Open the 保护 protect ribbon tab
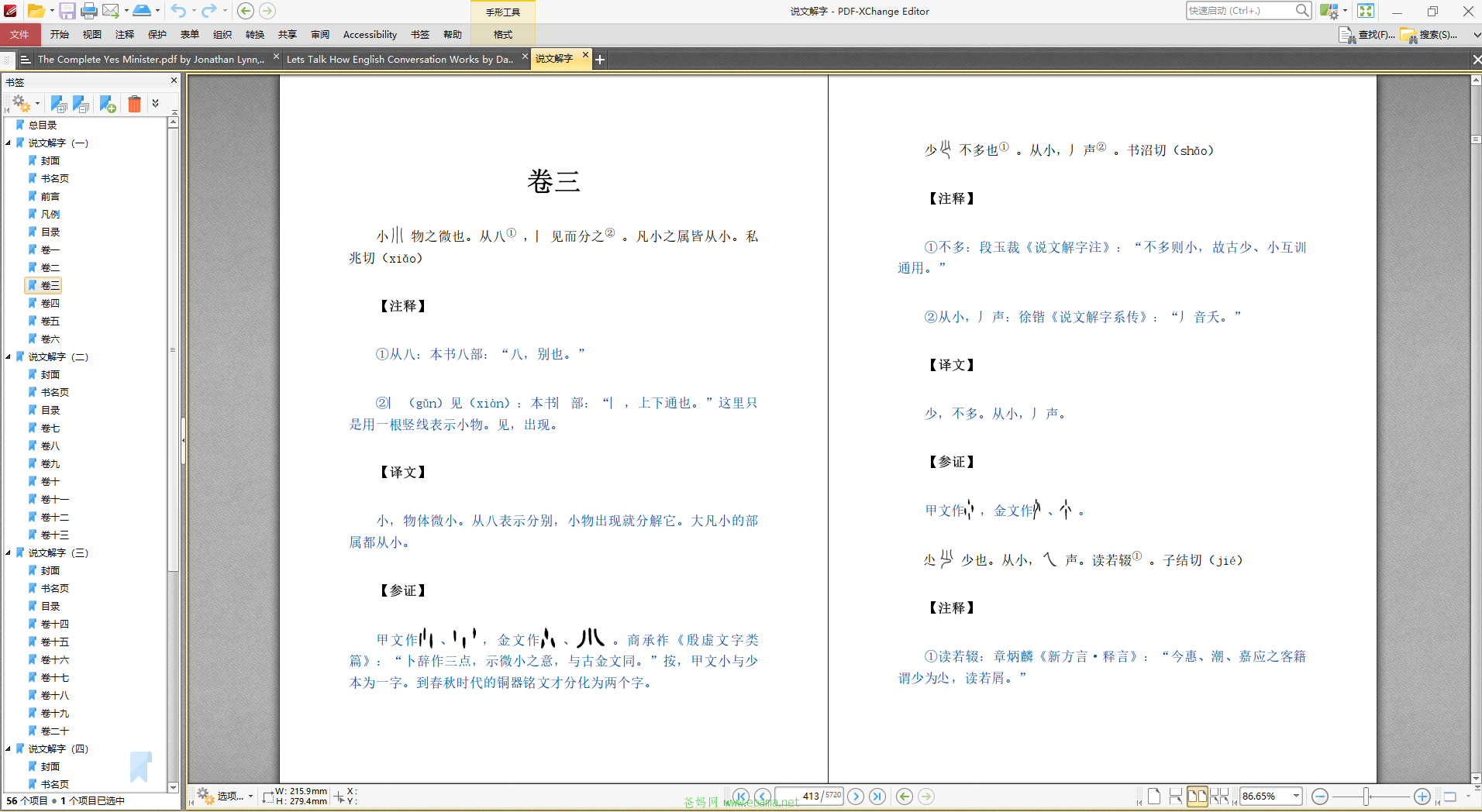 pos(157,35)
